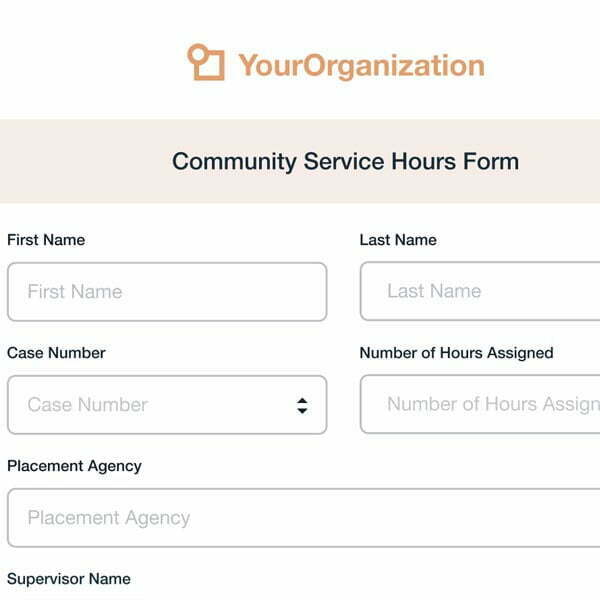
Task: Click the Placement Agency field label
Action: pos(74,466)
